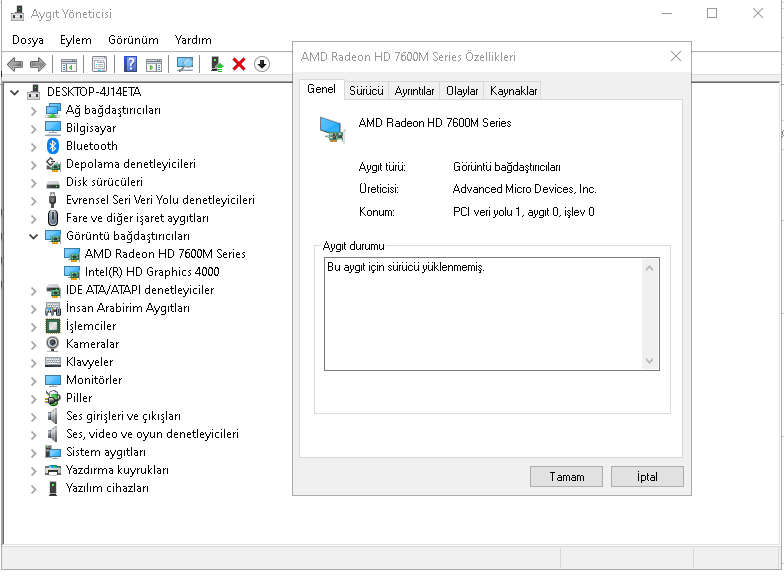Click the Sistem aygıtları folder icon
The image size is (784, 576).
point(52,452)
